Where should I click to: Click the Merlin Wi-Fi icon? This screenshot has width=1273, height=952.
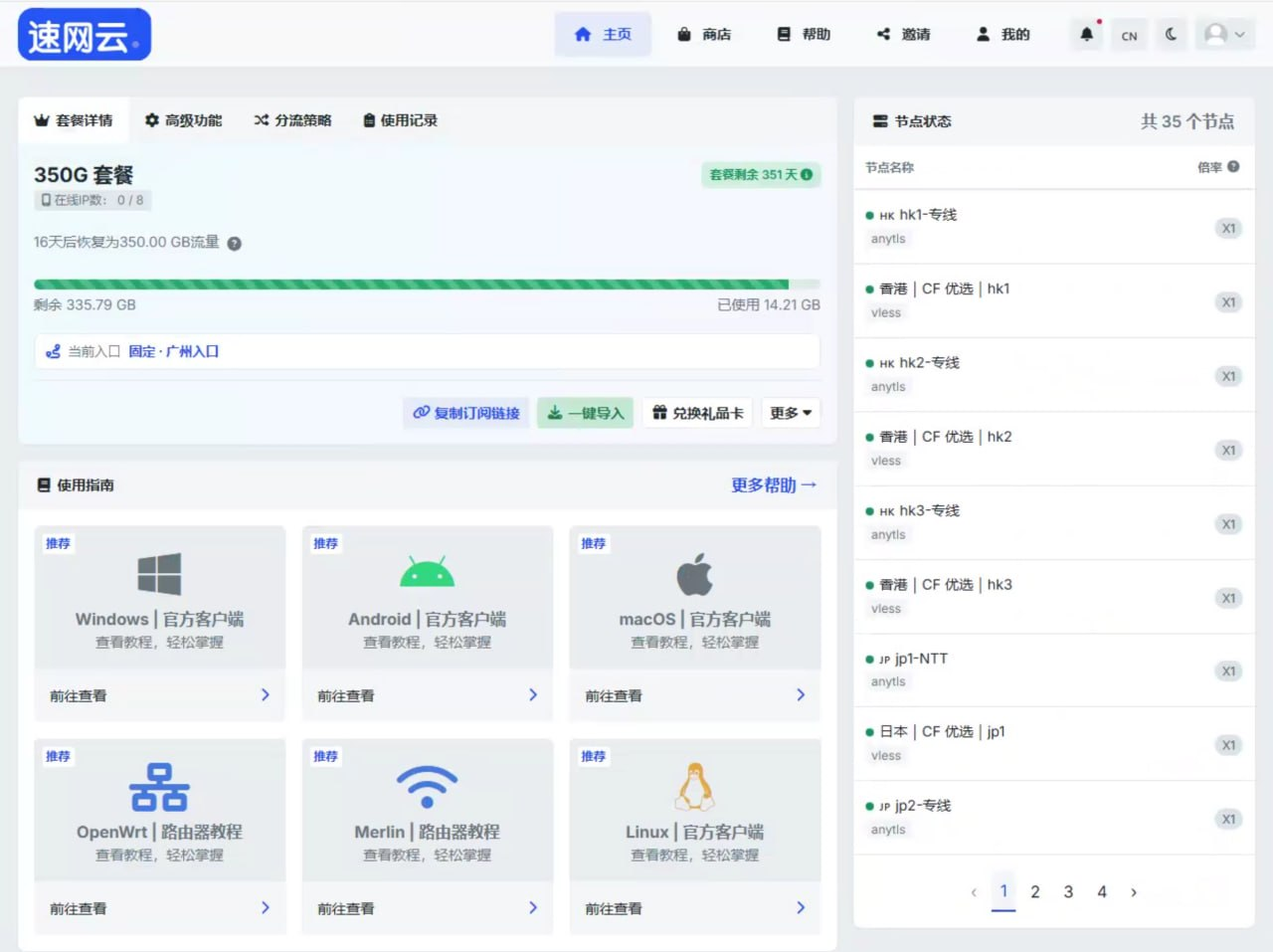pos(427,786)
